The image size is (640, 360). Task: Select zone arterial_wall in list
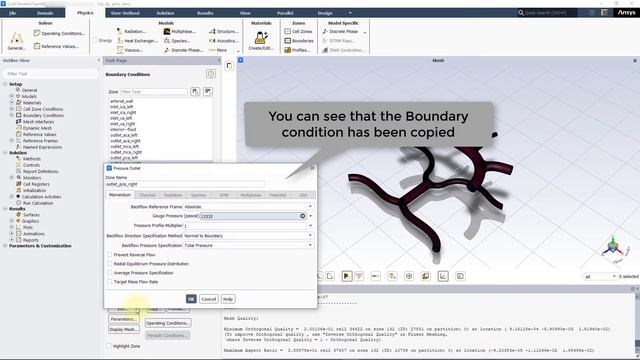click(x=121, y=101)
